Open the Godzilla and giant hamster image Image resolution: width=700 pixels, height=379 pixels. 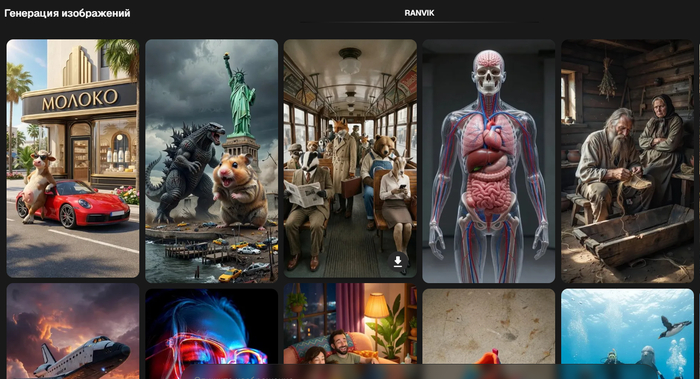click(x=212, y=161)
